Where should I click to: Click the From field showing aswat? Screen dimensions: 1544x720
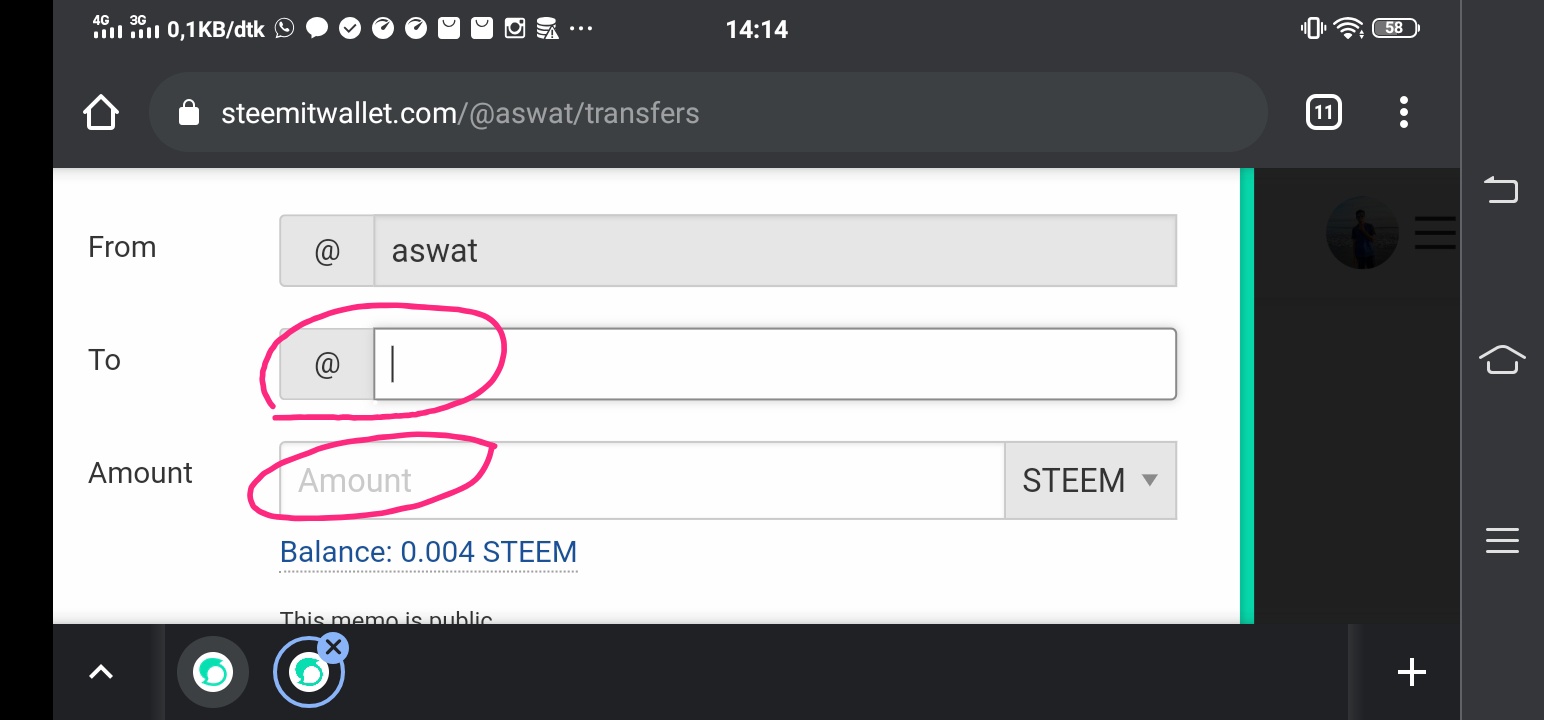point(774,251)
